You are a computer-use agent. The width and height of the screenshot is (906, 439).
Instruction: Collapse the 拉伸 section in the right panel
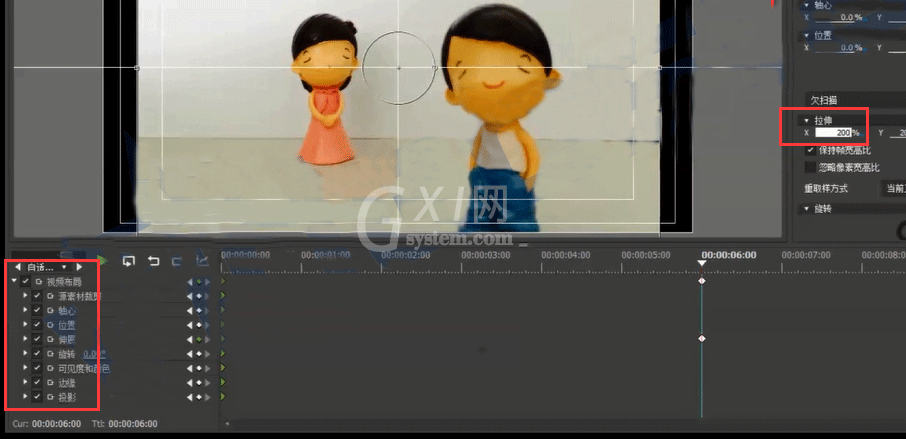point(807,120)
